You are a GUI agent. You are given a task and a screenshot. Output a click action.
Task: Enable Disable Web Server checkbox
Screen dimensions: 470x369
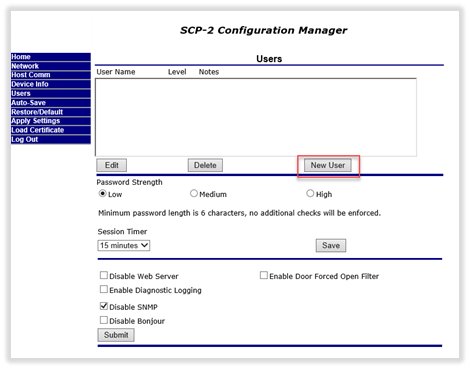tap(104, 275)
